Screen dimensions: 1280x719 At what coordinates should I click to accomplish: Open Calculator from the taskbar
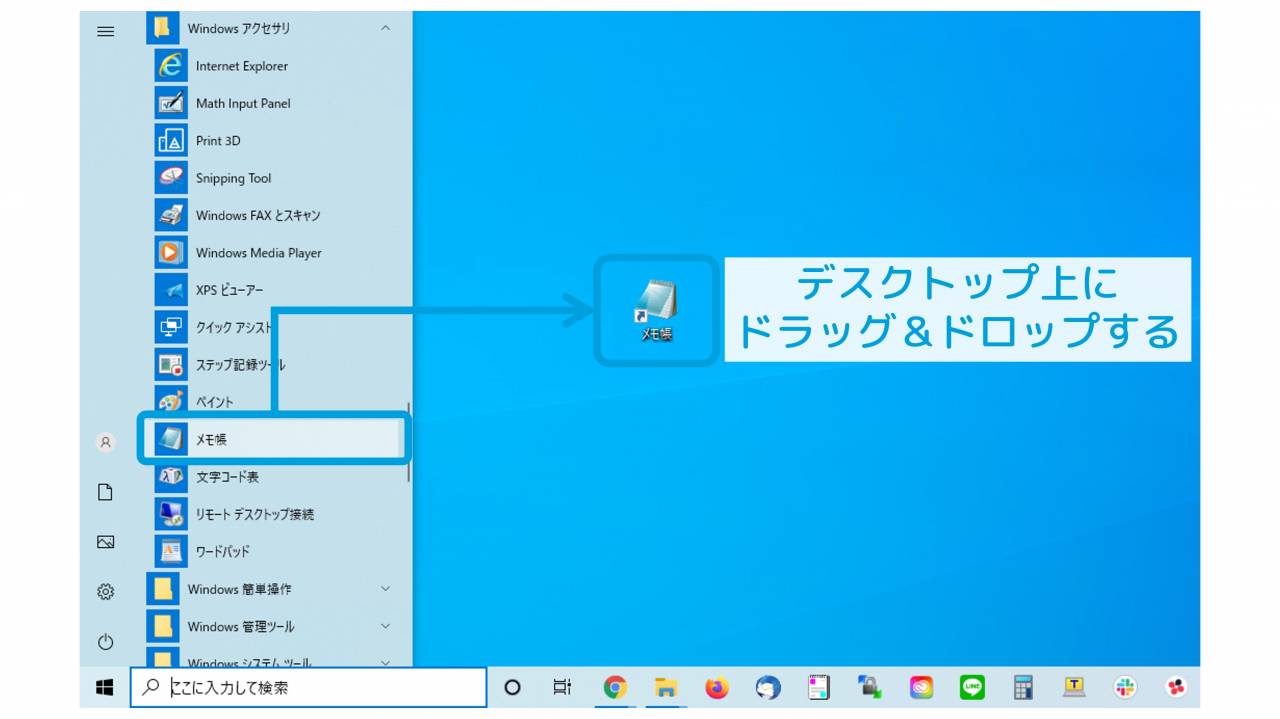[1023, 687]
